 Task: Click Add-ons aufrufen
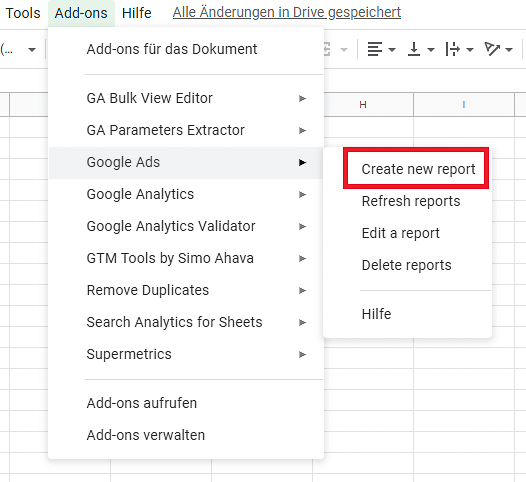tap(142, 403)
